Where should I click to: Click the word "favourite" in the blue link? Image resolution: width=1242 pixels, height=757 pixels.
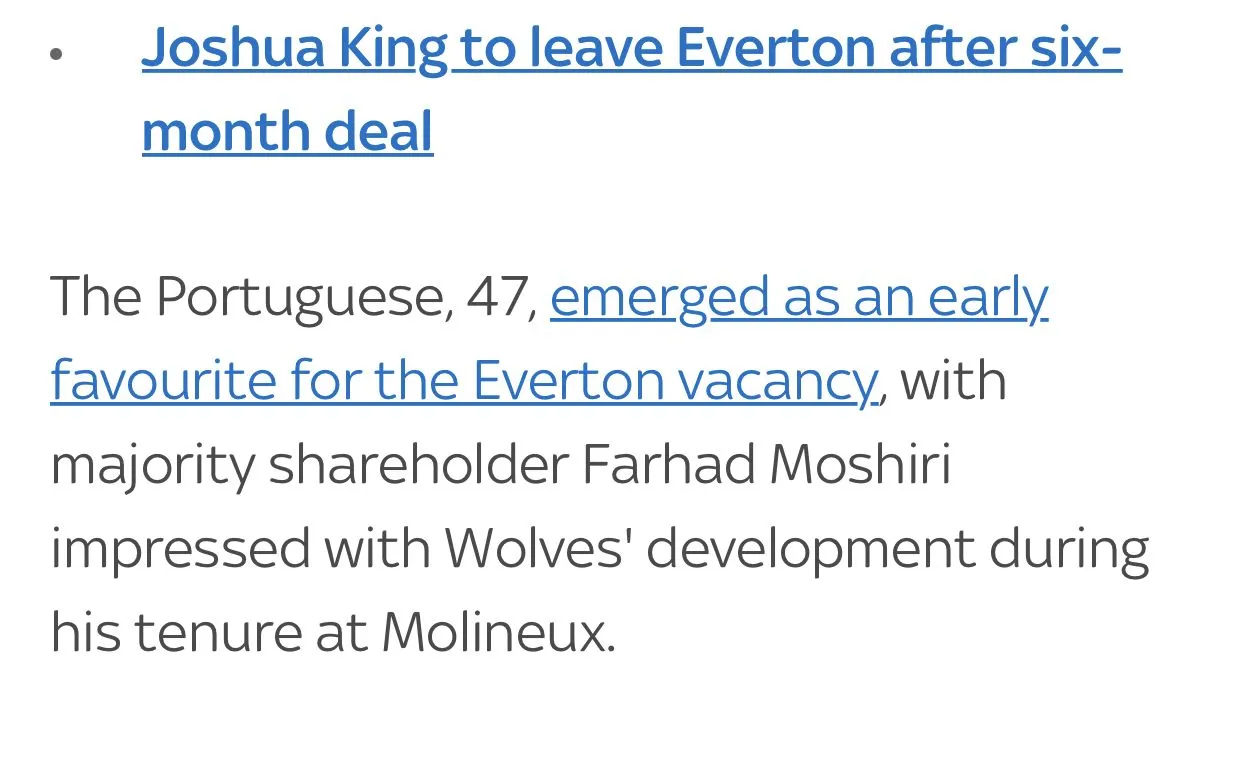163,382
